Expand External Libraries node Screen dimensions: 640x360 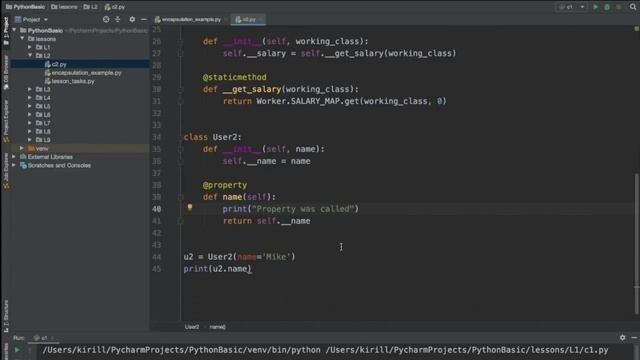pos(15,157)
